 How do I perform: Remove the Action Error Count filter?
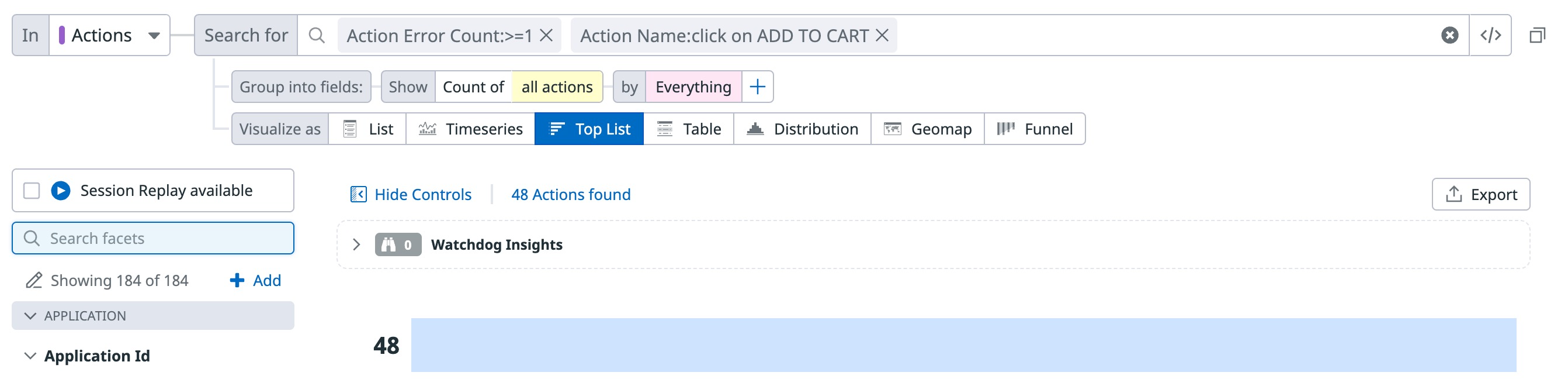(x=546, y=35)
